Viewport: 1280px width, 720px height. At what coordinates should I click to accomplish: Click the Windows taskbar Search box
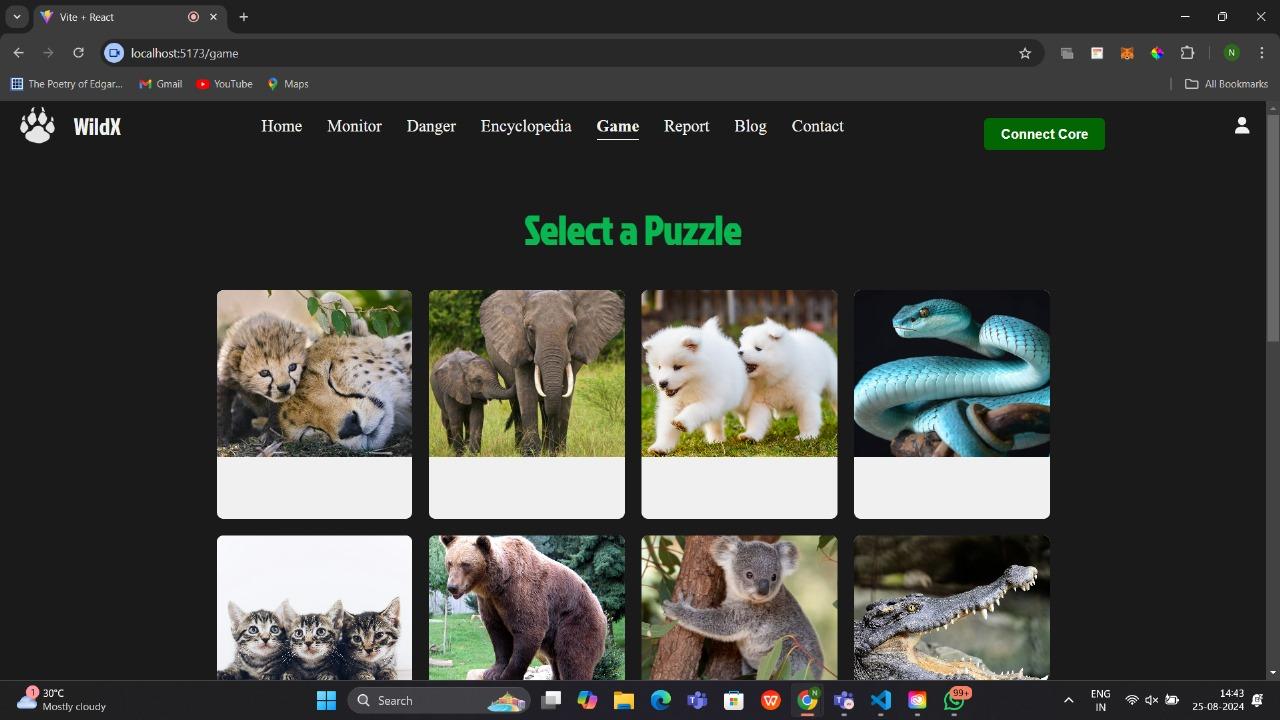(x=438, y=700)
